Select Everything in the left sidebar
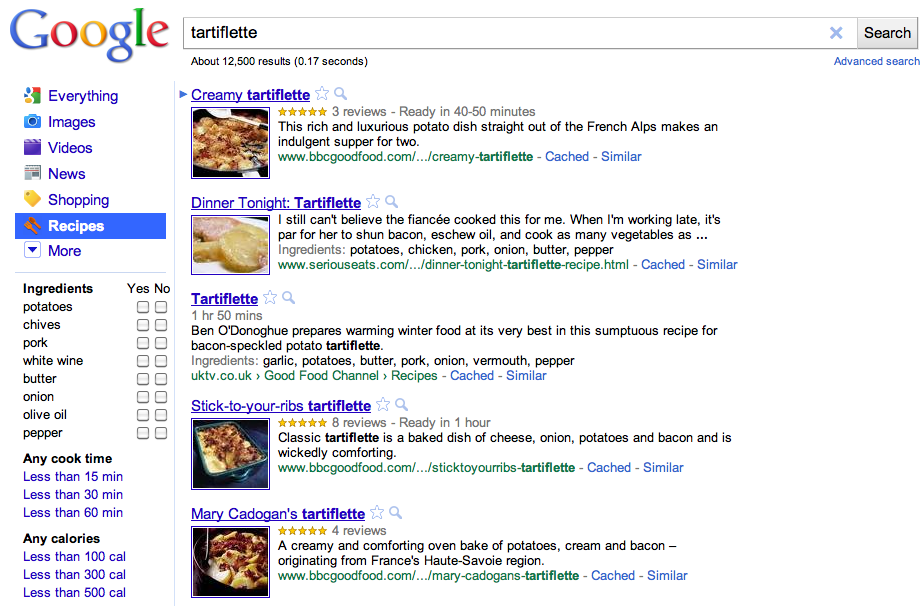This screenshot has height=606, width=924. 82,96
